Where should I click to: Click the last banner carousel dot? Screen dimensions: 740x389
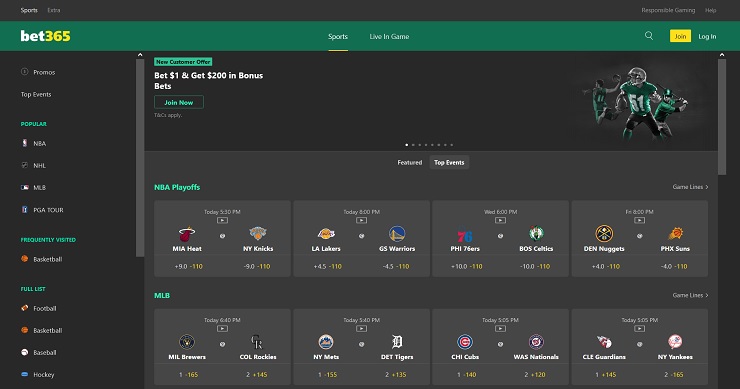pyautogui.click(x=452, y=145)
